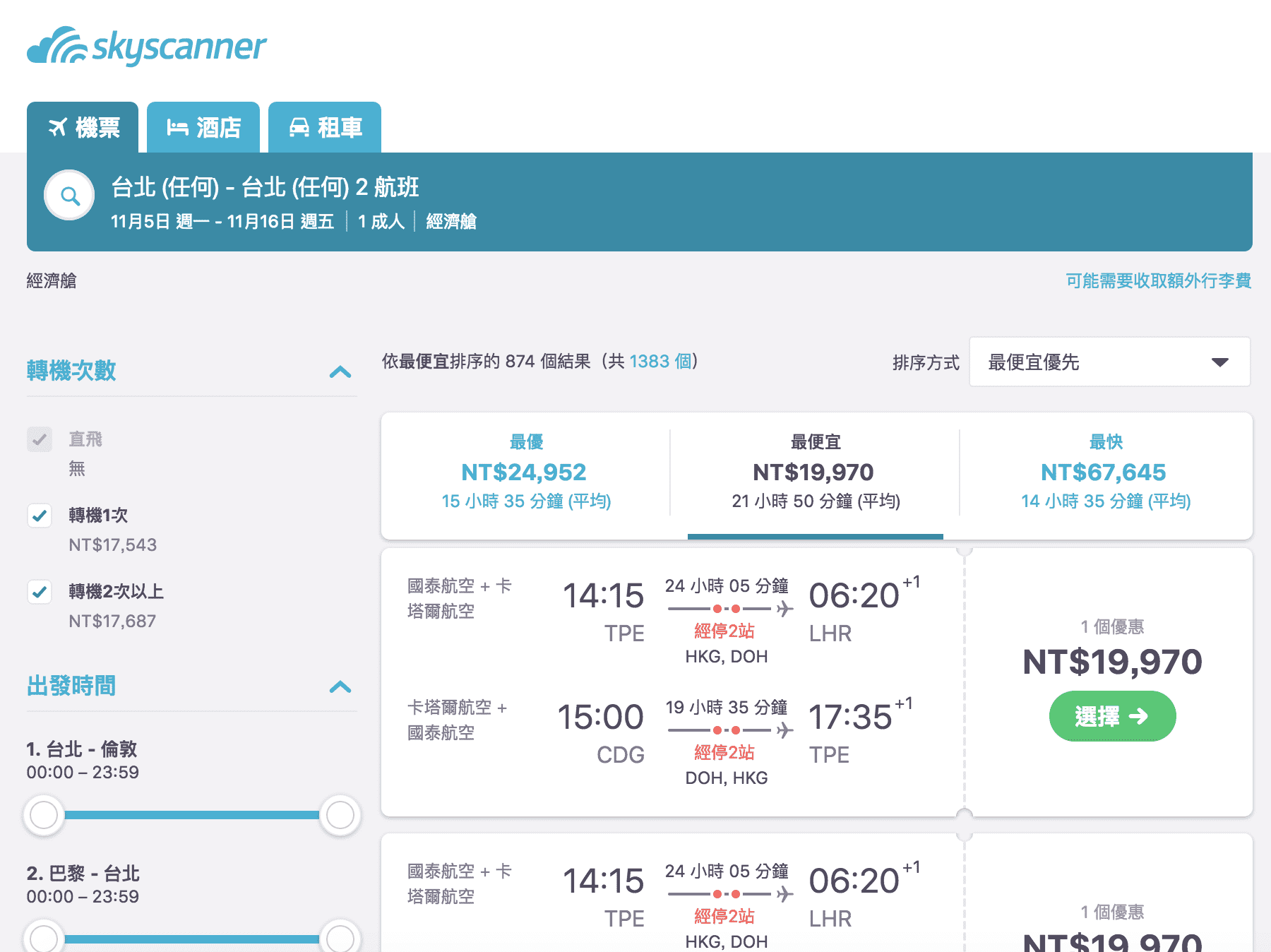Click the Skyscanner logo
Screen dimensions: 1271x952
pos(147,46)
